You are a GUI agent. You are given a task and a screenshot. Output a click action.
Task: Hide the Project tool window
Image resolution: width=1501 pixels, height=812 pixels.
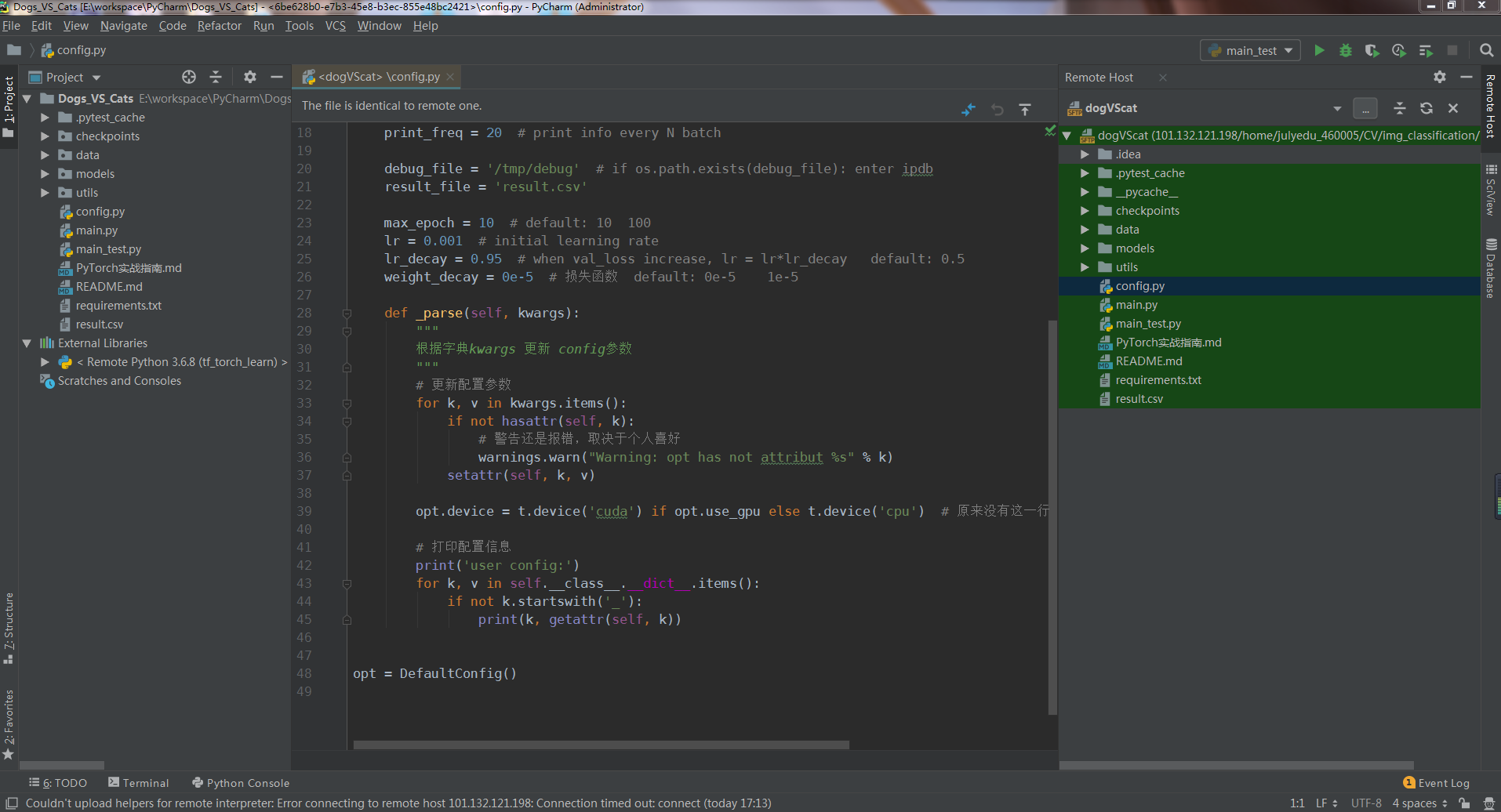click(276, 77)
